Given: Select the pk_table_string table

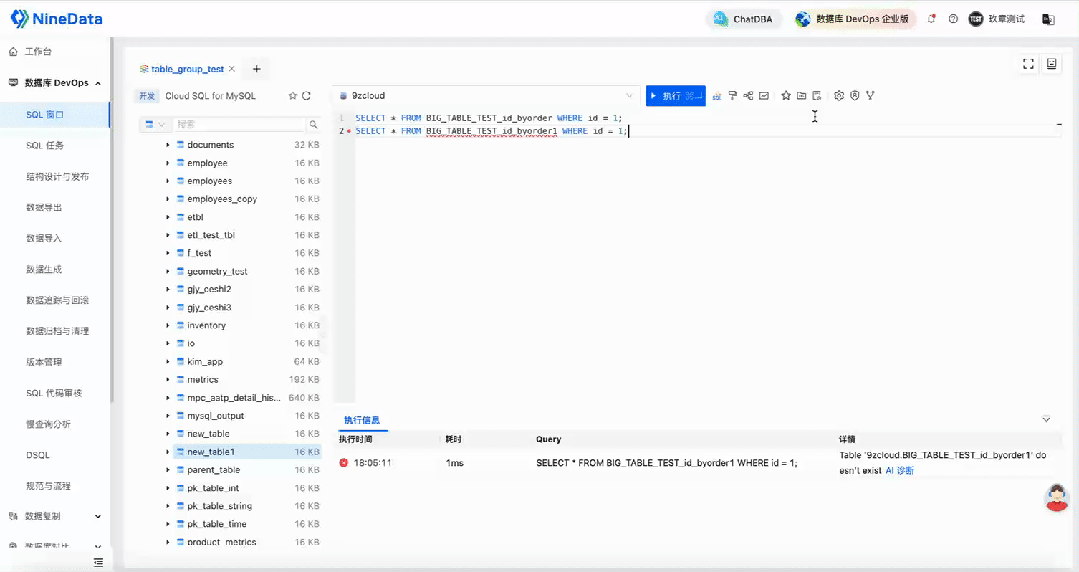Looking at the screenshot, I should (220, 507).
